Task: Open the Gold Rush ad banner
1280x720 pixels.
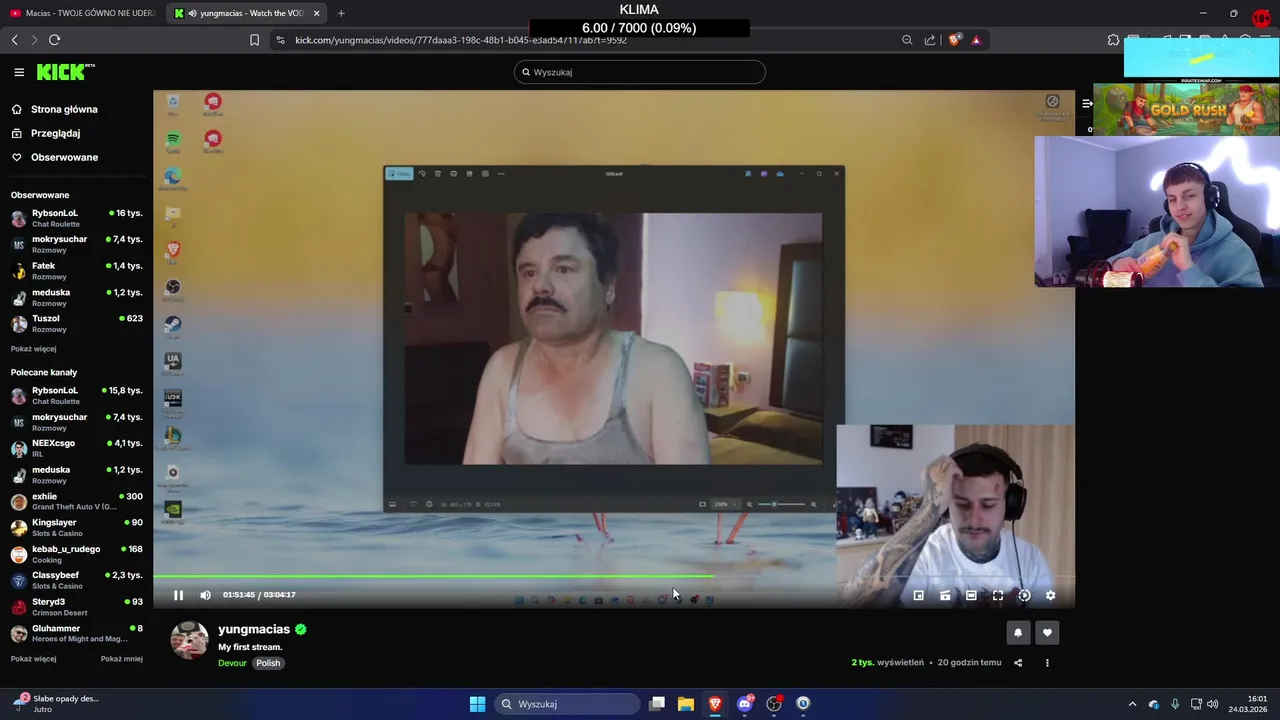Action: (1186, 109)
